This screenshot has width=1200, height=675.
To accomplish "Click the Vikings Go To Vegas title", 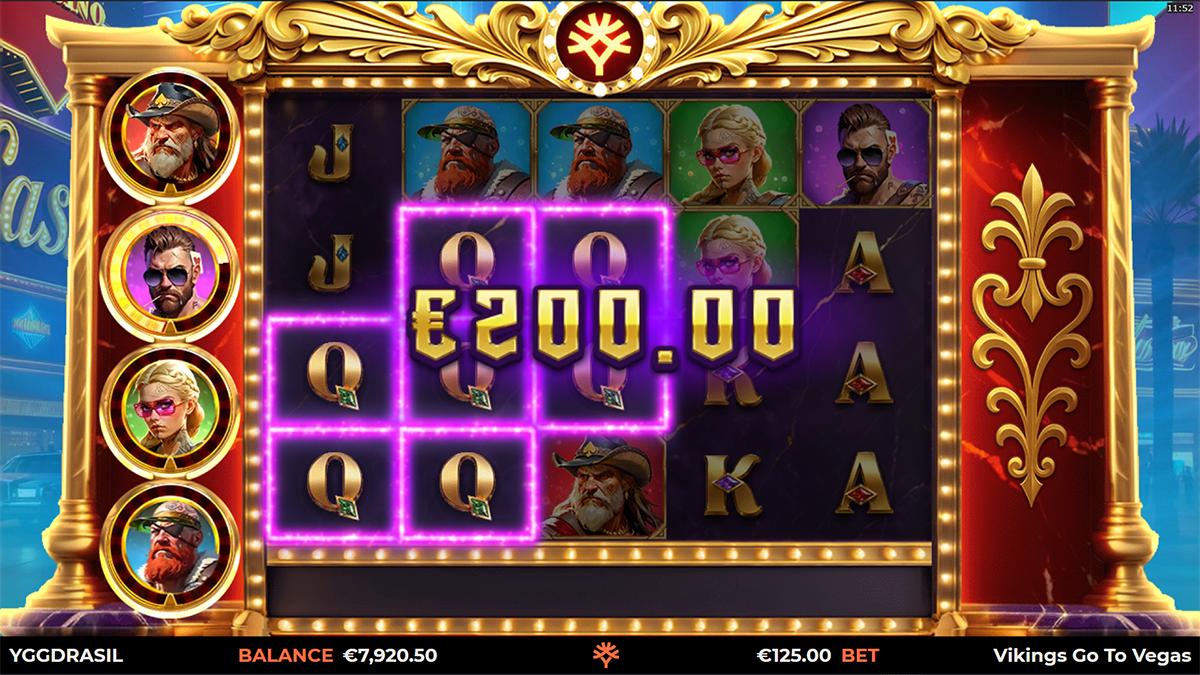I will 1093,656.
